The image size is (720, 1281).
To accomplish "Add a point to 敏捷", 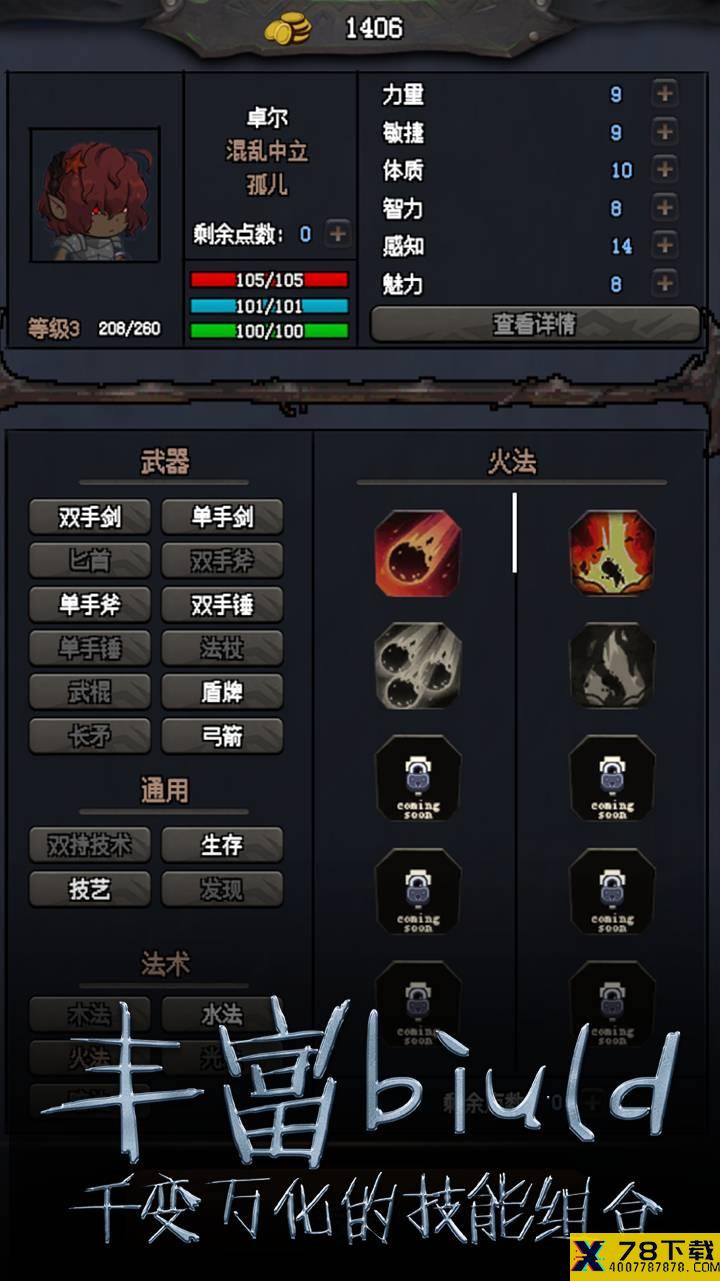I will tap(665, 132).
